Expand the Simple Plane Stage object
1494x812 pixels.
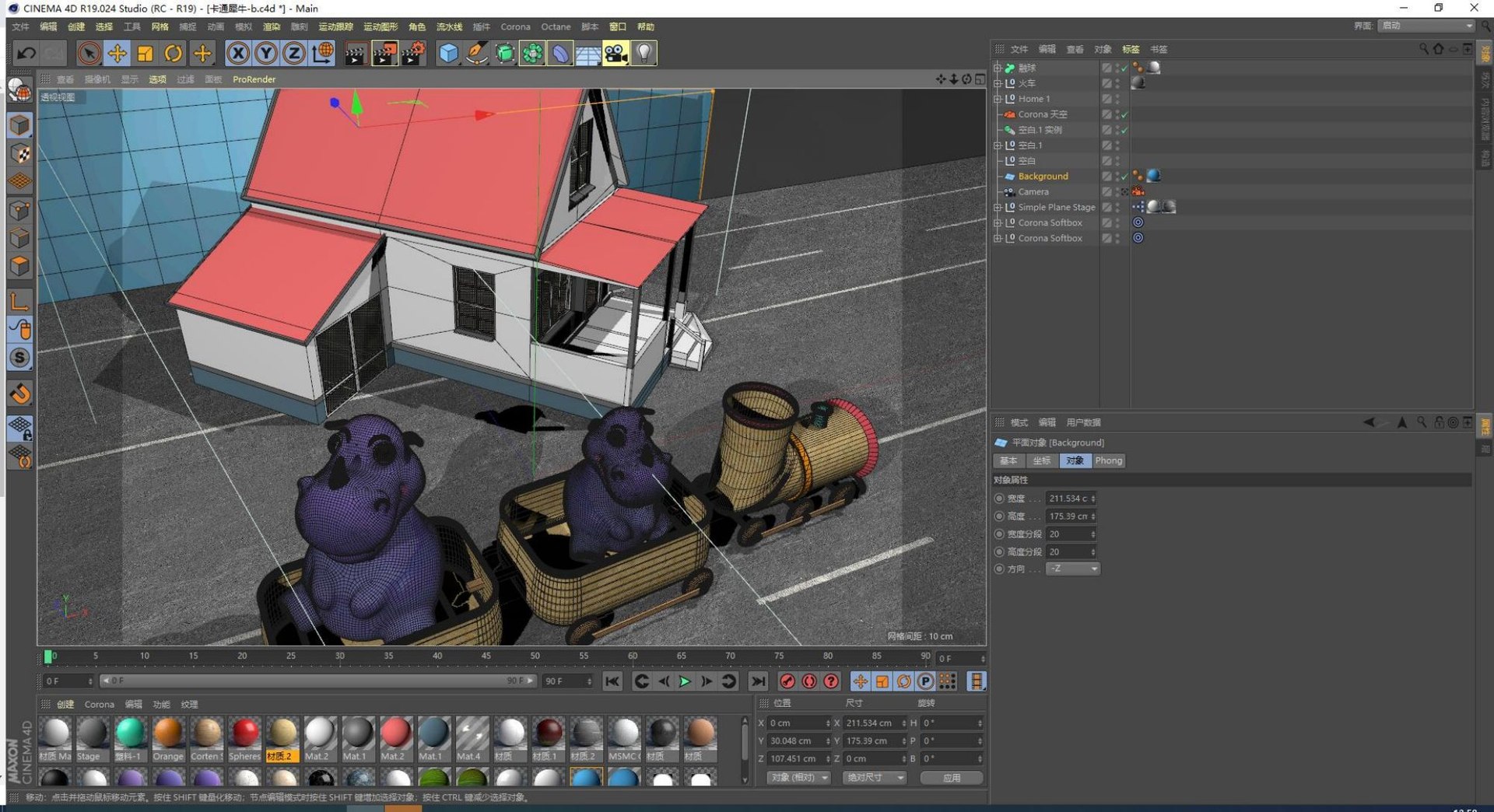pos(998,208)
